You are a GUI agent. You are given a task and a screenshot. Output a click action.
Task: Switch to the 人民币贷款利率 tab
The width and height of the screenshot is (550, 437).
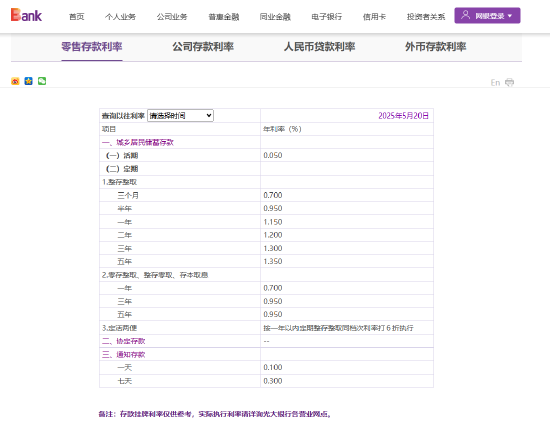pyautogui.click(x=320, y=47)
